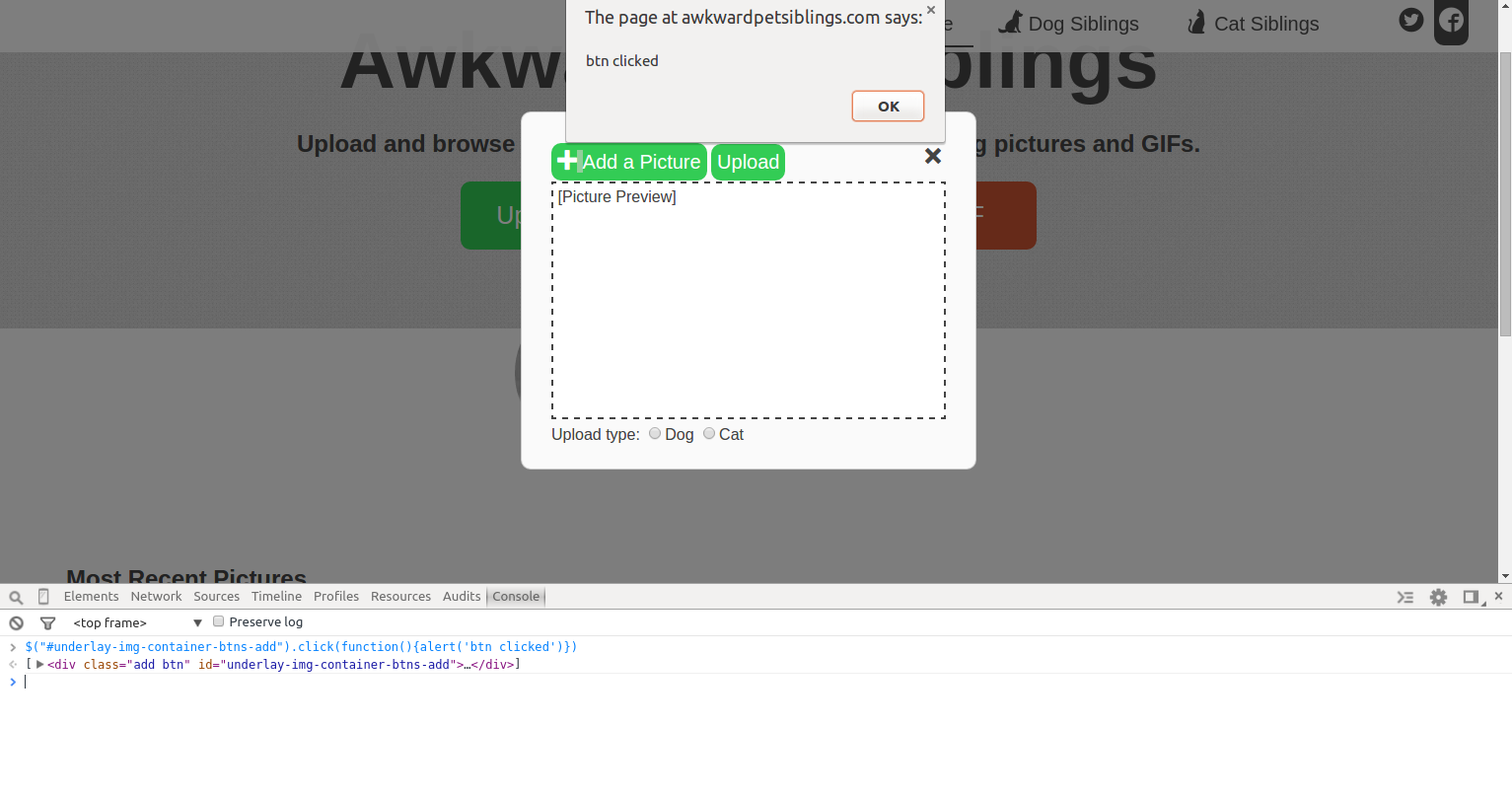Switch to the Resources tab
1512x799 pixels.
click(x=400, y=596)
